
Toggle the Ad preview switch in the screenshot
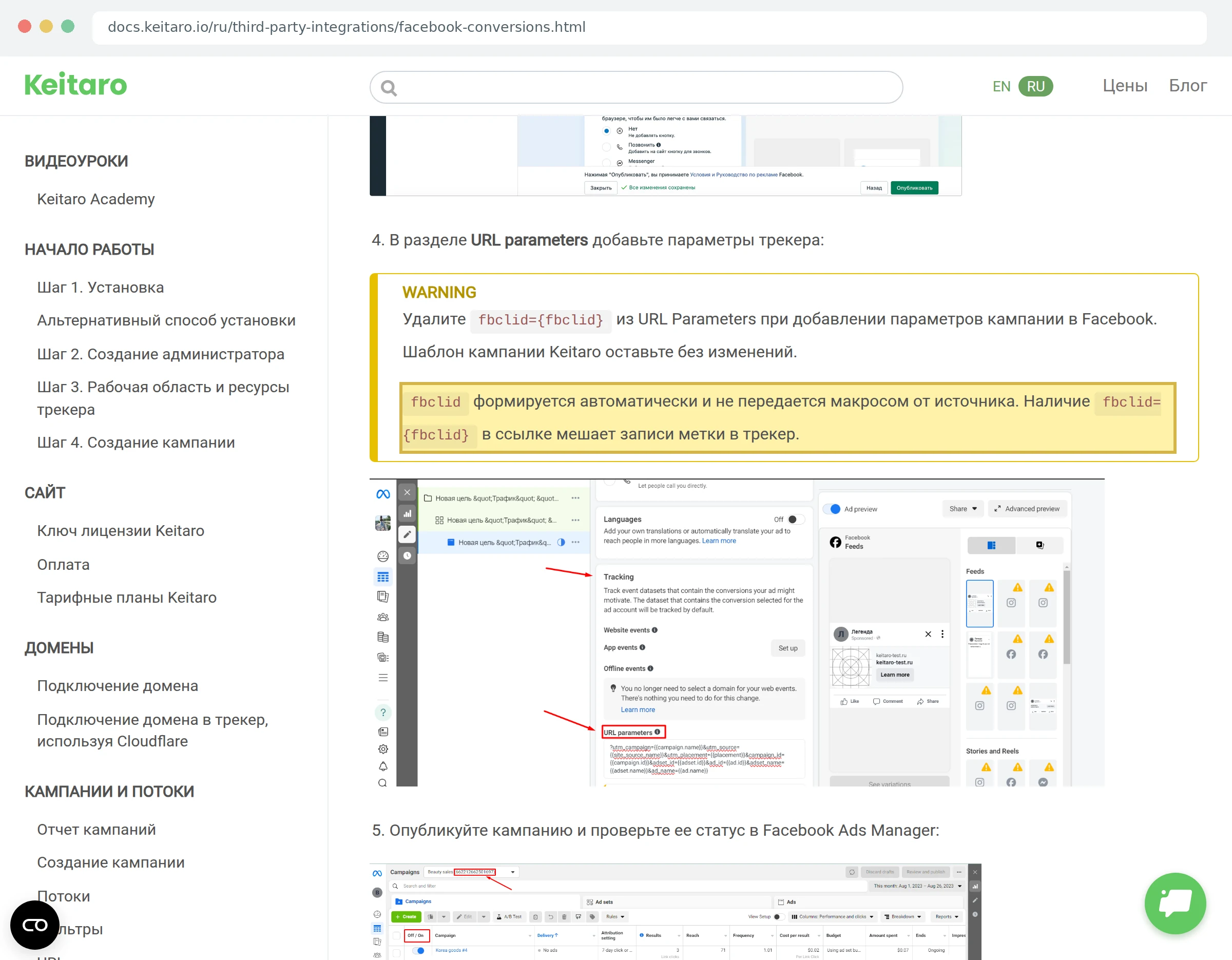coord(832,509)
